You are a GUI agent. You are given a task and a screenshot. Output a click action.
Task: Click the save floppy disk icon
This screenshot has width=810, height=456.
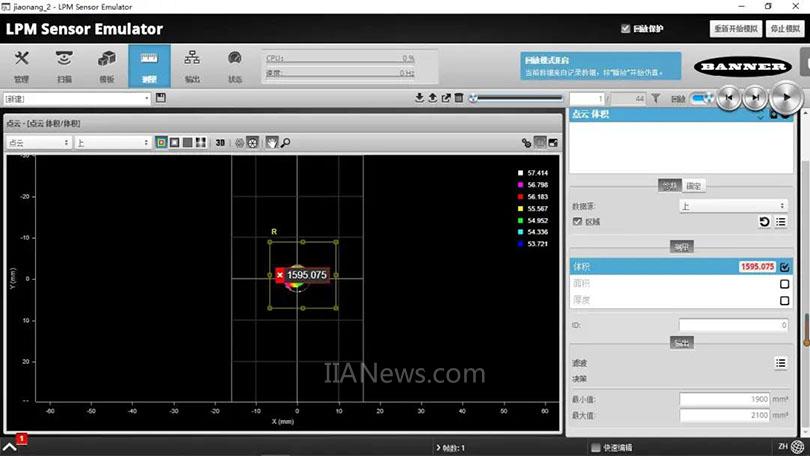tap(160, 98)
